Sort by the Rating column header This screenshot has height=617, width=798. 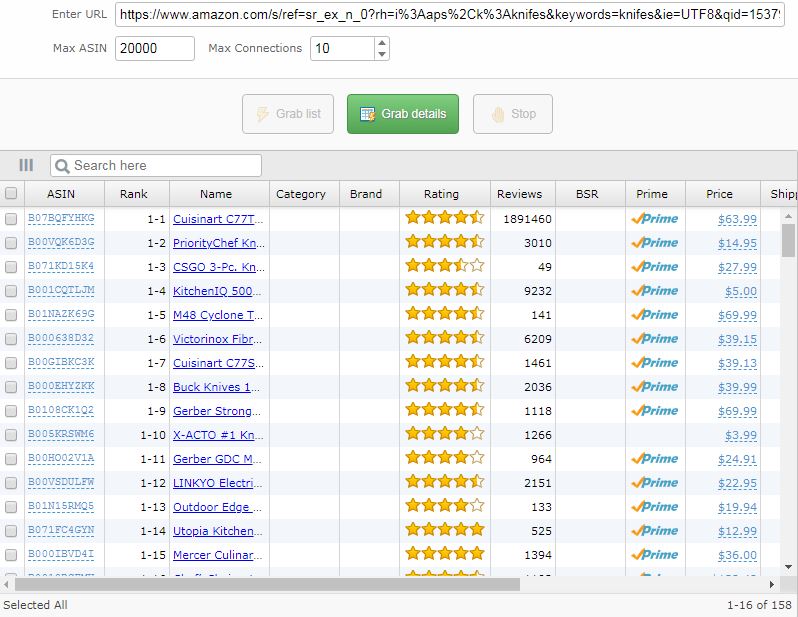coord(441,194)
